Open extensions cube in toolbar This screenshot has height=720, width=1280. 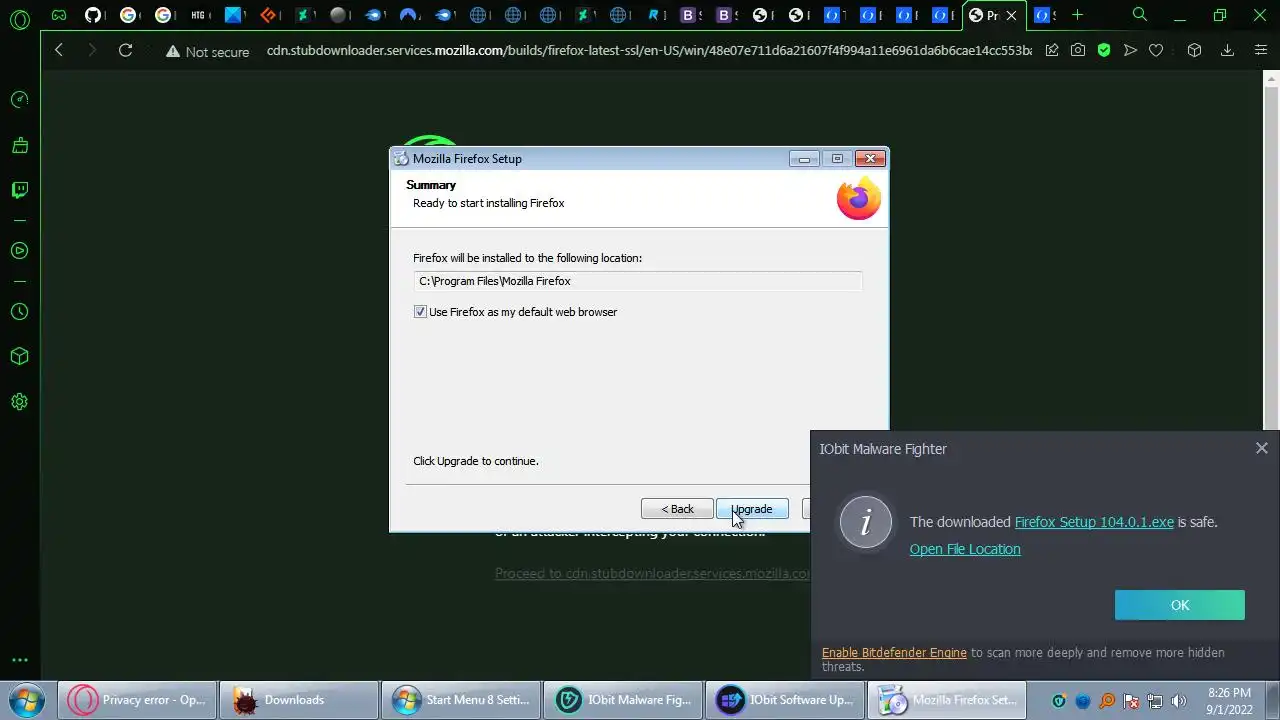click(1194, 50)
